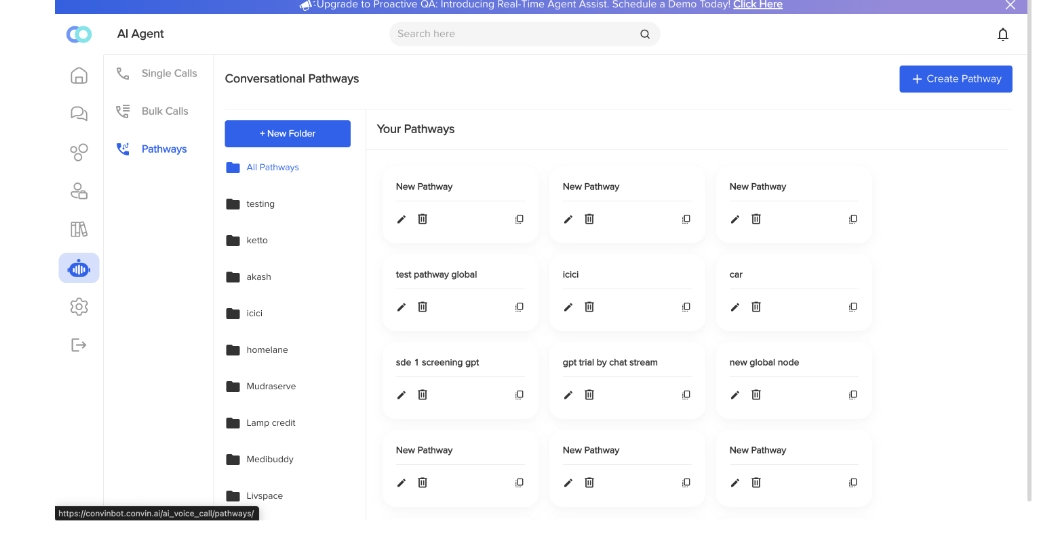Dismiss the upgrade announcement banner

pyautogui.click(x=1011, y=5)
